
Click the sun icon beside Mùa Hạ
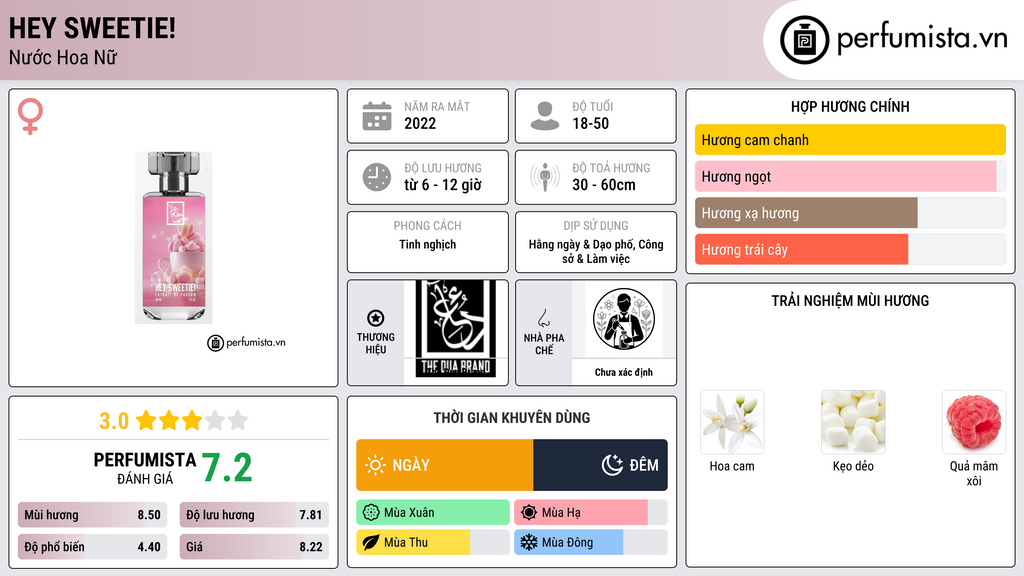(529, 513)
